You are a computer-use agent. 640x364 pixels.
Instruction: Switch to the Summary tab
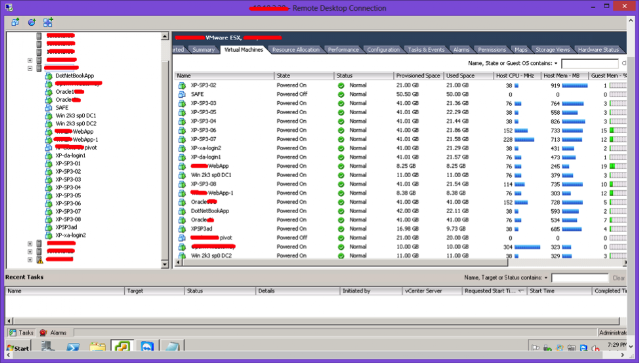pyautogui.click(x=203, y=50)
